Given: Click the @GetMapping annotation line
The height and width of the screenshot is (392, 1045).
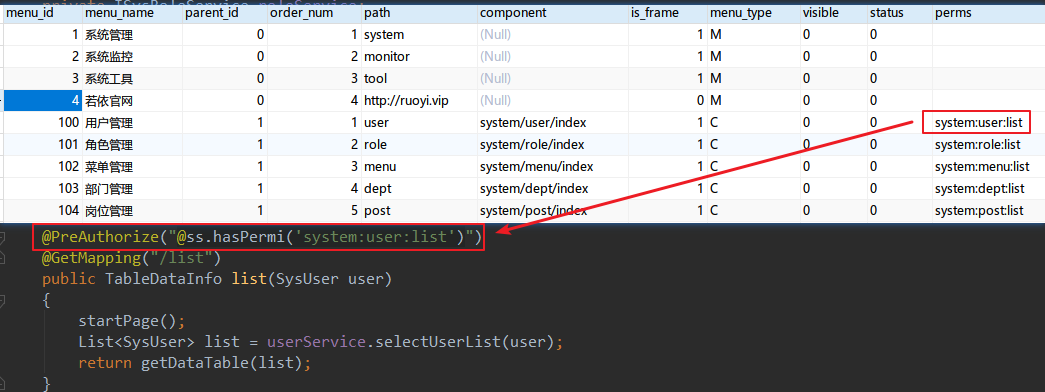Looking at the screenshot, I should click(x=131, y=257).
